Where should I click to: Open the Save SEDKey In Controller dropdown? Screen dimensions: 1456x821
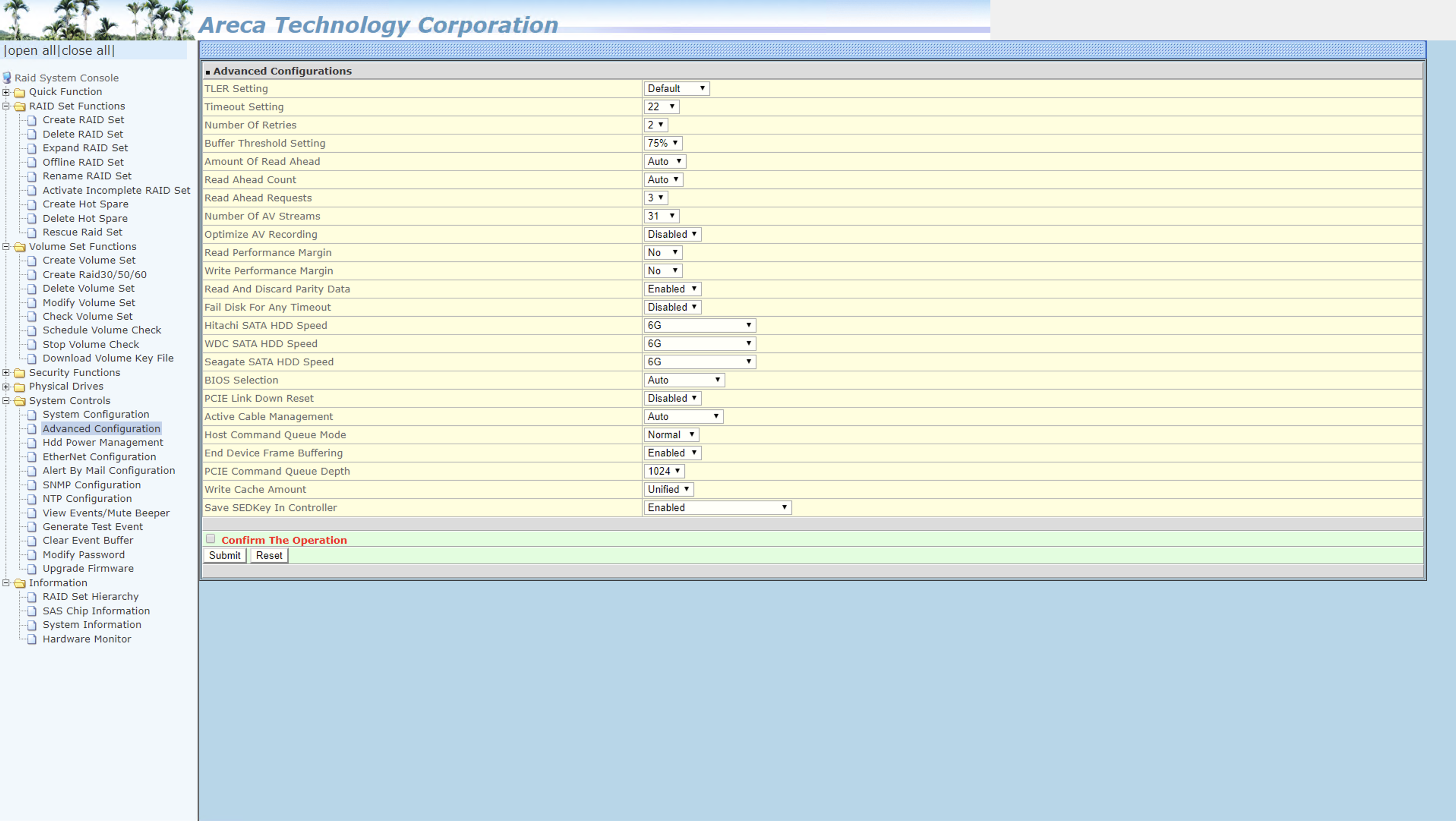718,508
